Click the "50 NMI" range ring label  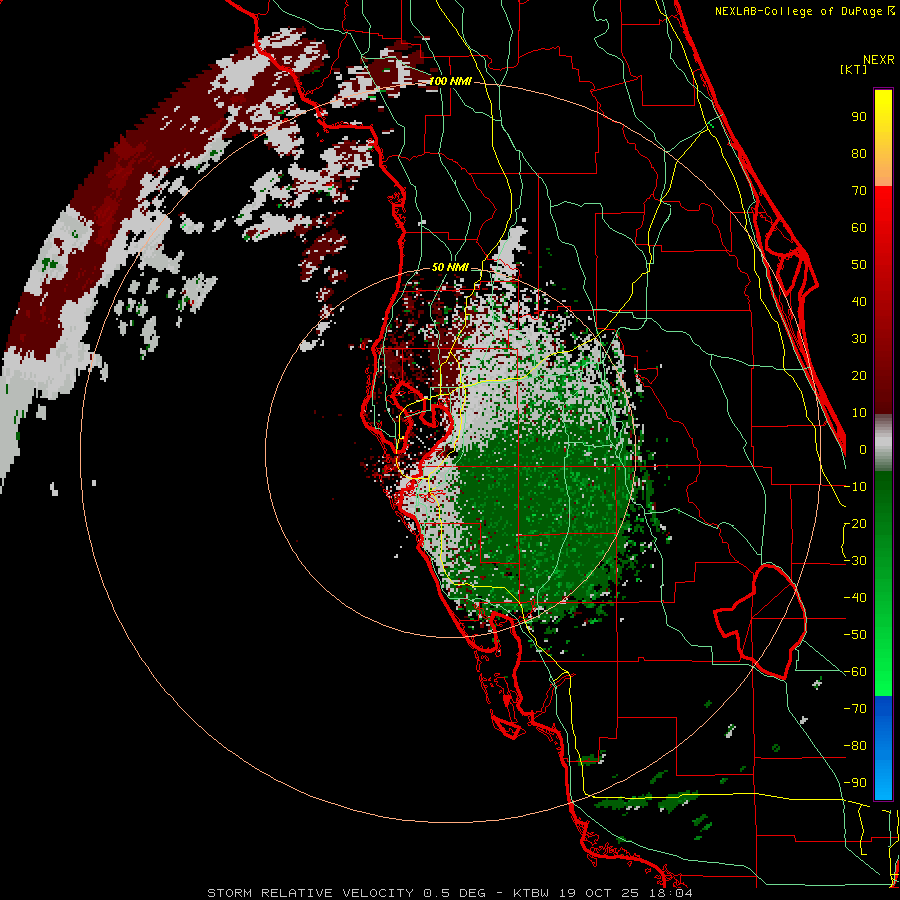coord(451,267)
